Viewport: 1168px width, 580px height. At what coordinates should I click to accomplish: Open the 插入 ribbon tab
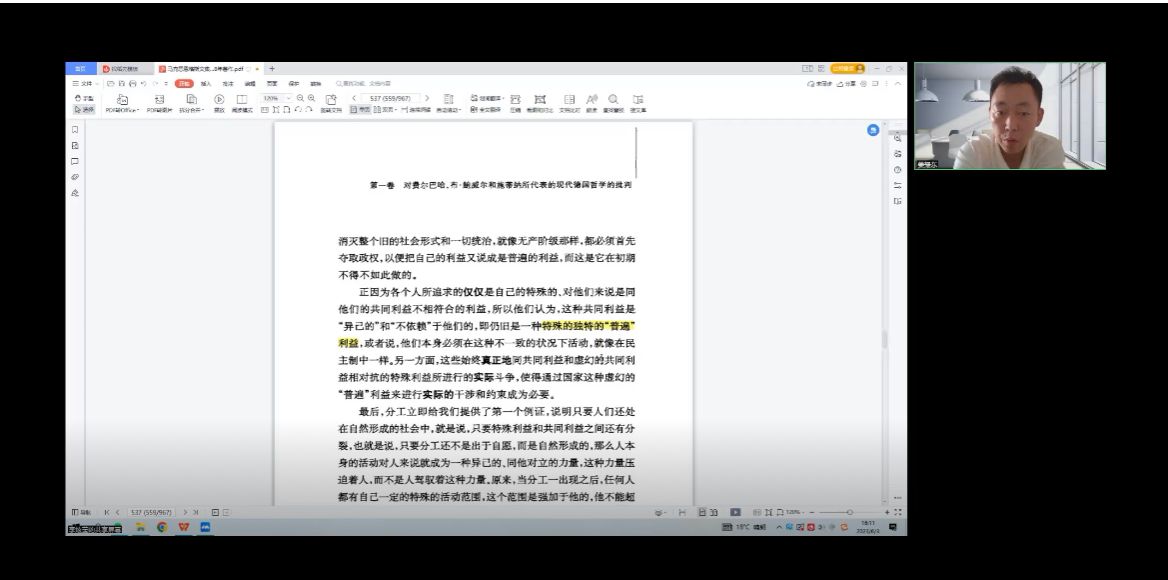[206, 84]
